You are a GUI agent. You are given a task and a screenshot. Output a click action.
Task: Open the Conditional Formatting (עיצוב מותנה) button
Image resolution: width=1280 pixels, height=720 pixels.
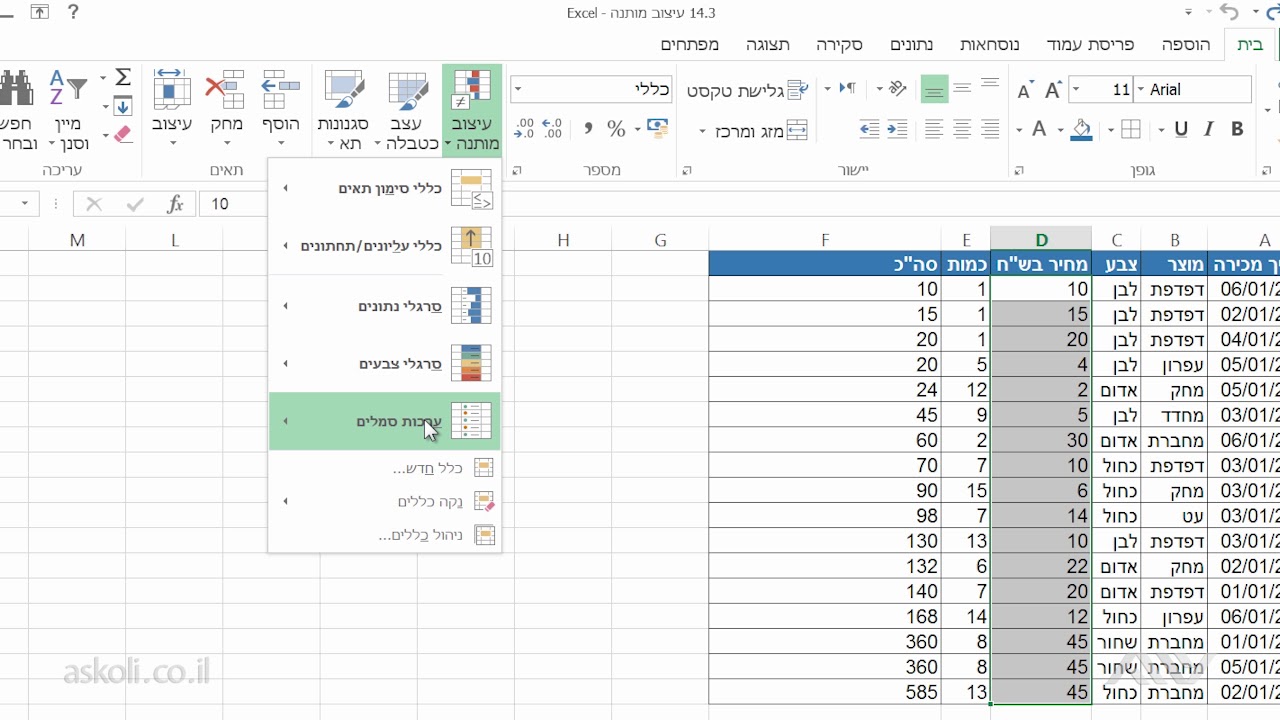click(x=471, y=110)
